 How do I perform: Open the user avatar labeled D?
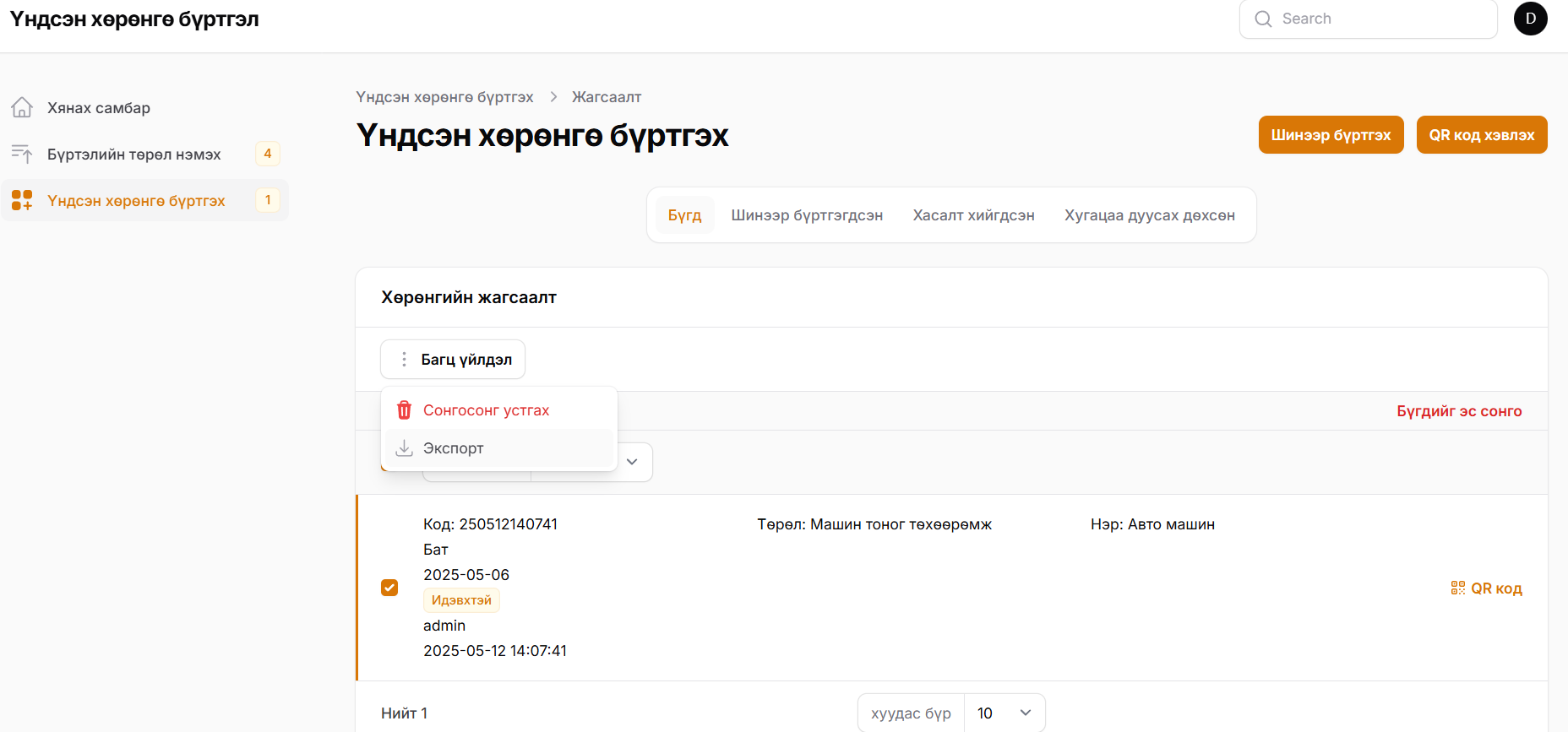[x=1530, y=19]
